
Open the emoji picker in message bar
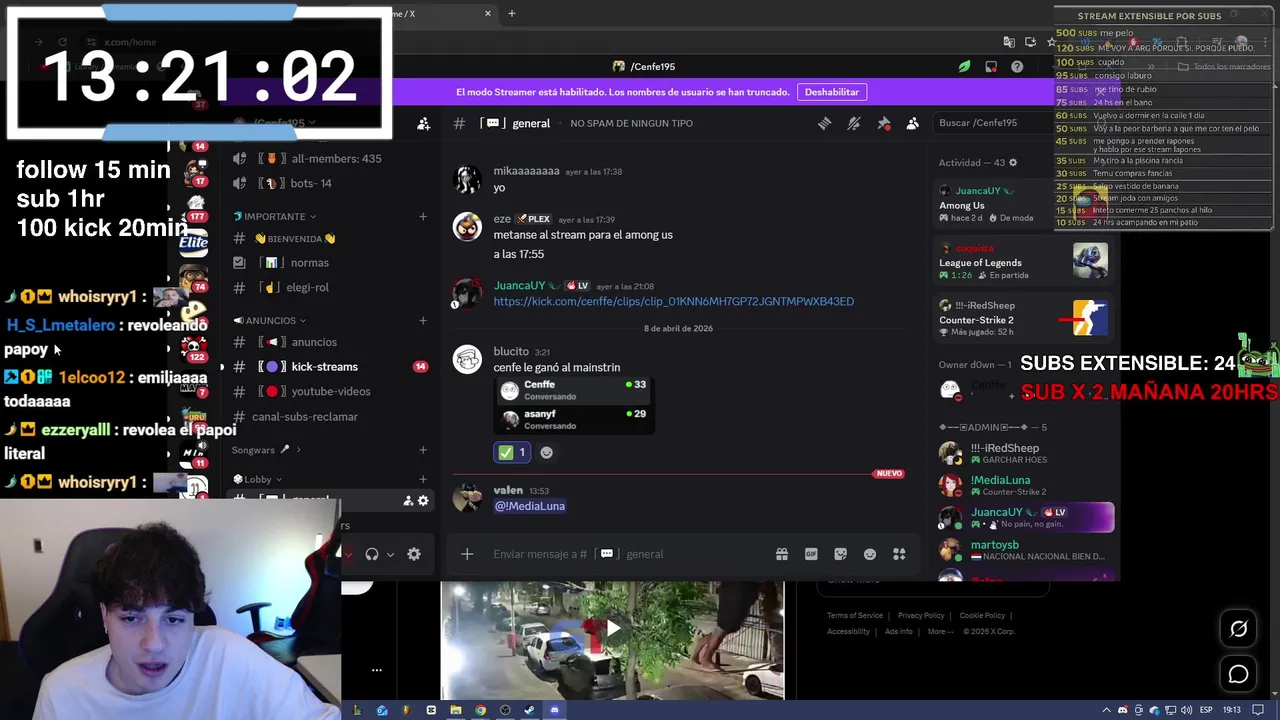(870, 554)
